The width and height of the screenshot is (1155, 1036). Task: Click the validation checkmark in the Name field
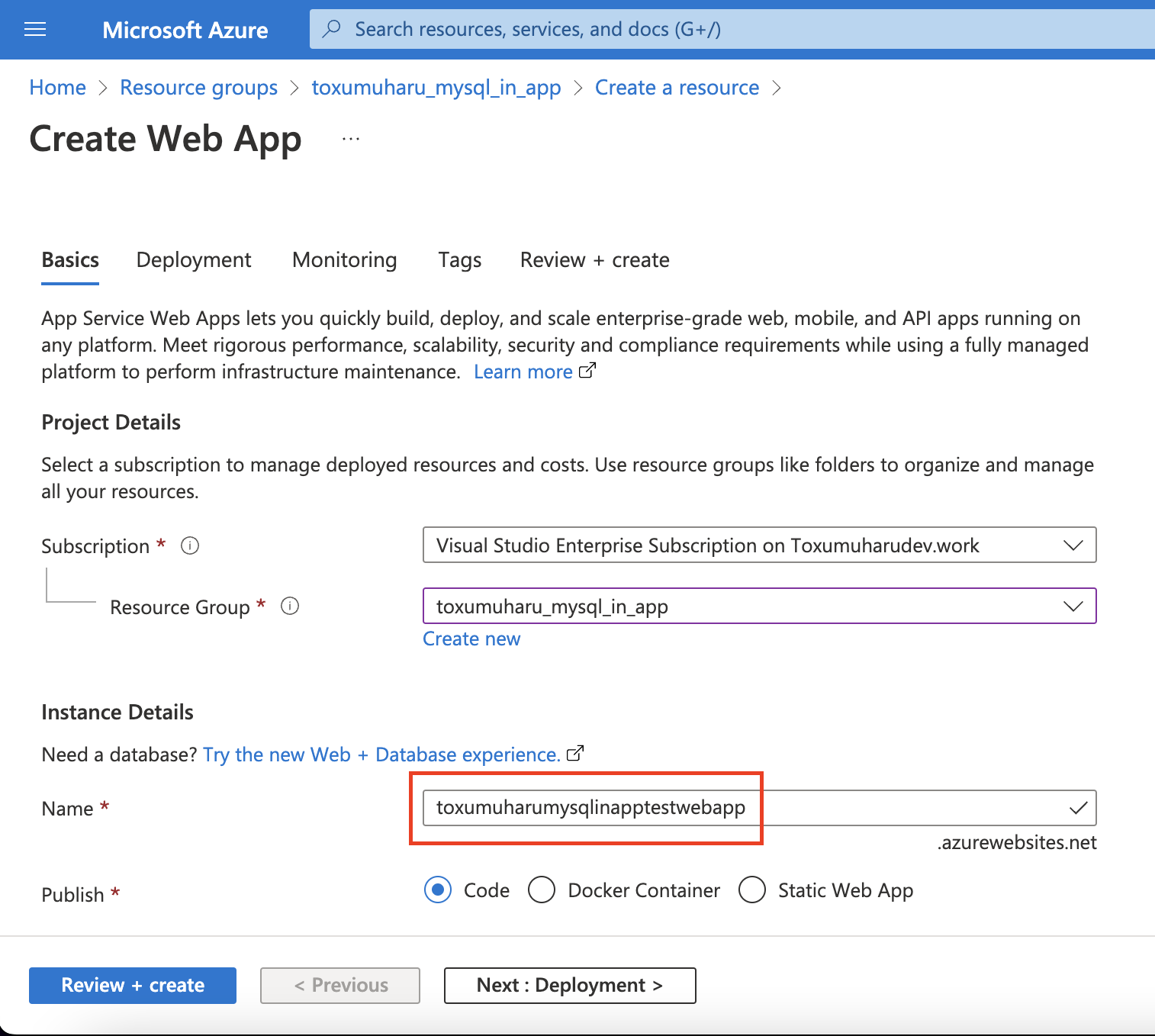pos(1078,808)
